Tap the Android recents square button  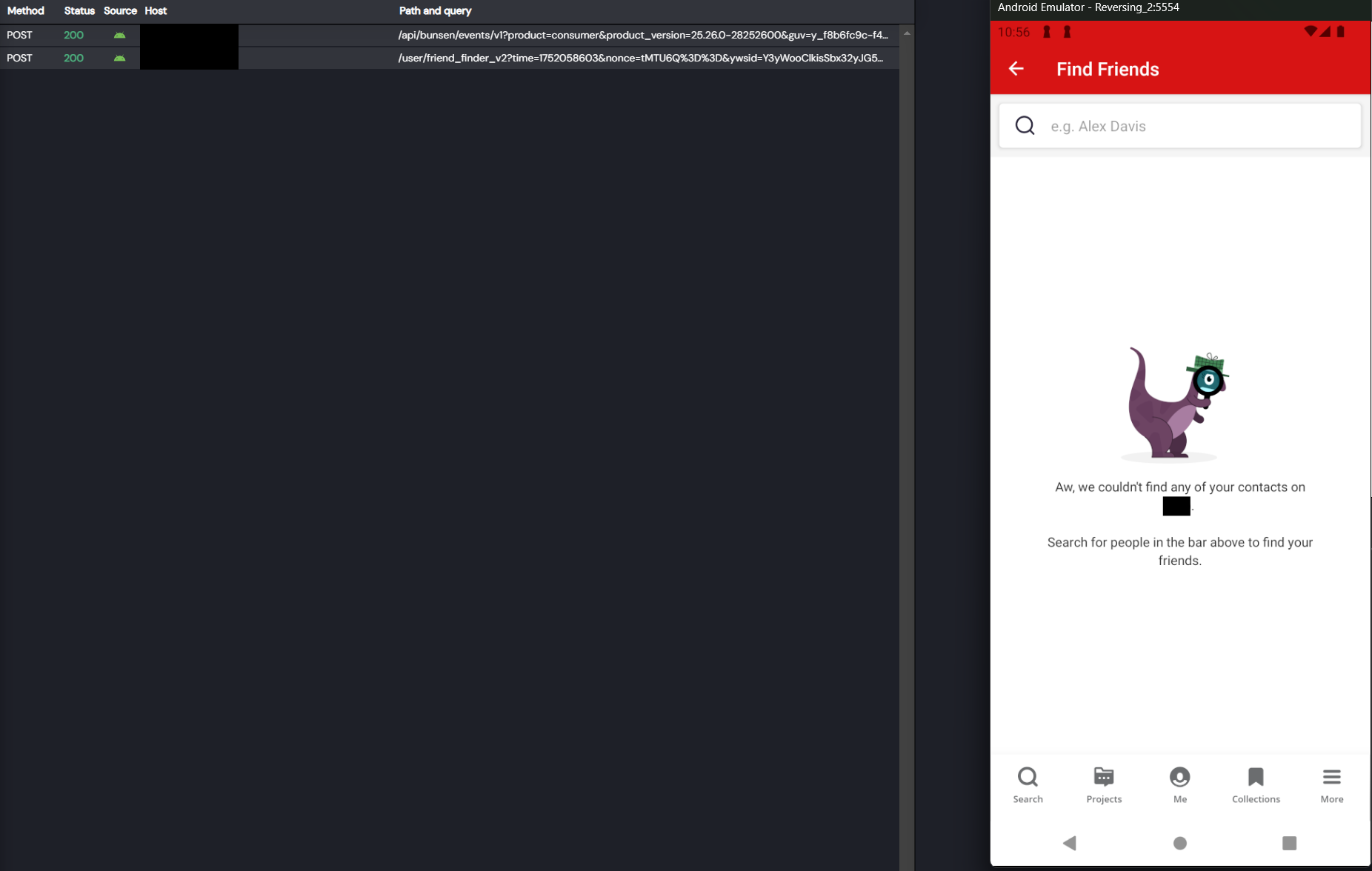pos(1289,843)
